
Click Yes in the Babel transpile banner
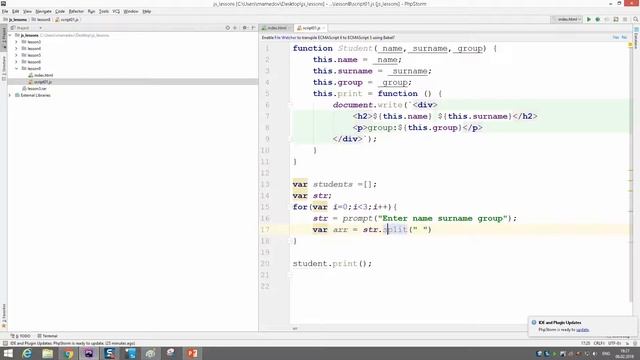(616, 38)
